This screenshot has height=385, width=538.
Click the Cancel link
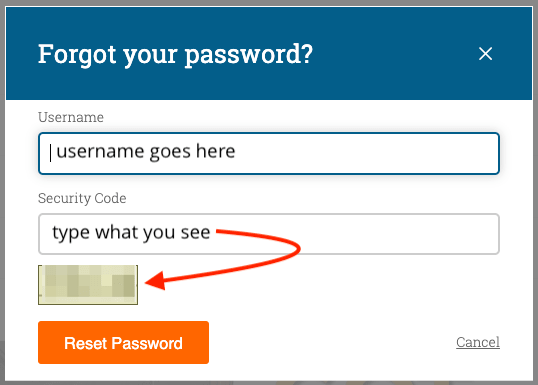[478, 342]
